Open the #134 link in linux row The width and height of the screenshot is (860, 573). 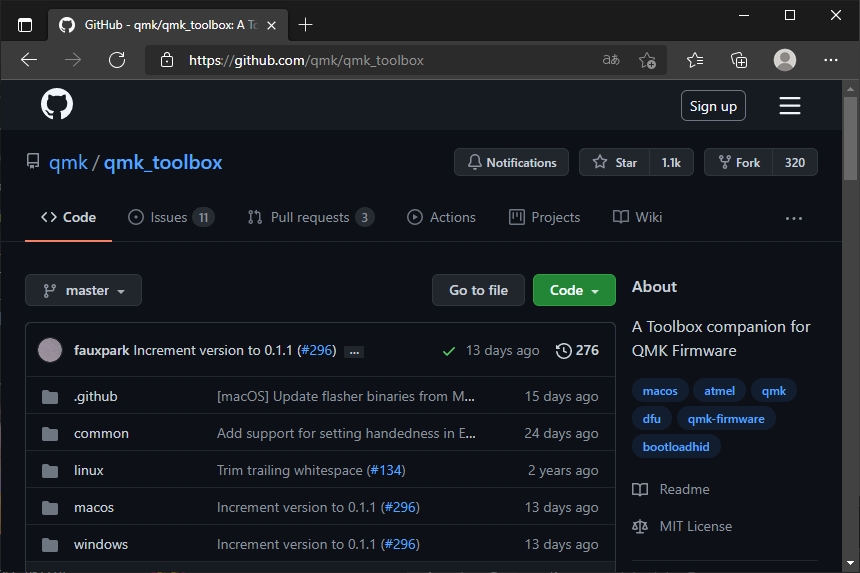[386, 470]
